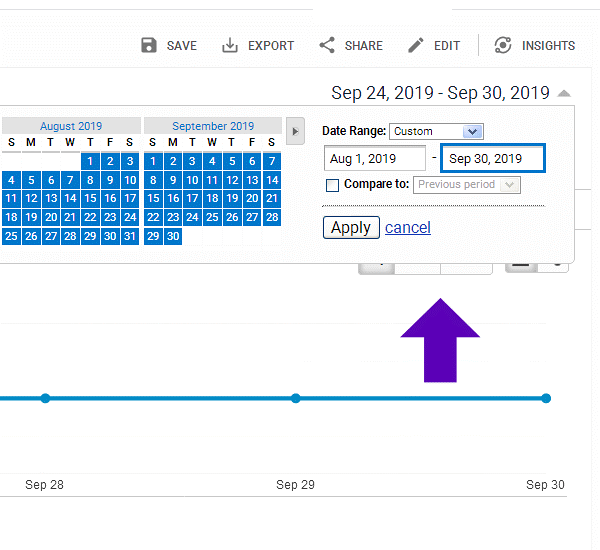Screen dimensions: 600x550
Task: Collapse date picker with header triangle
Action: (565, 94)
